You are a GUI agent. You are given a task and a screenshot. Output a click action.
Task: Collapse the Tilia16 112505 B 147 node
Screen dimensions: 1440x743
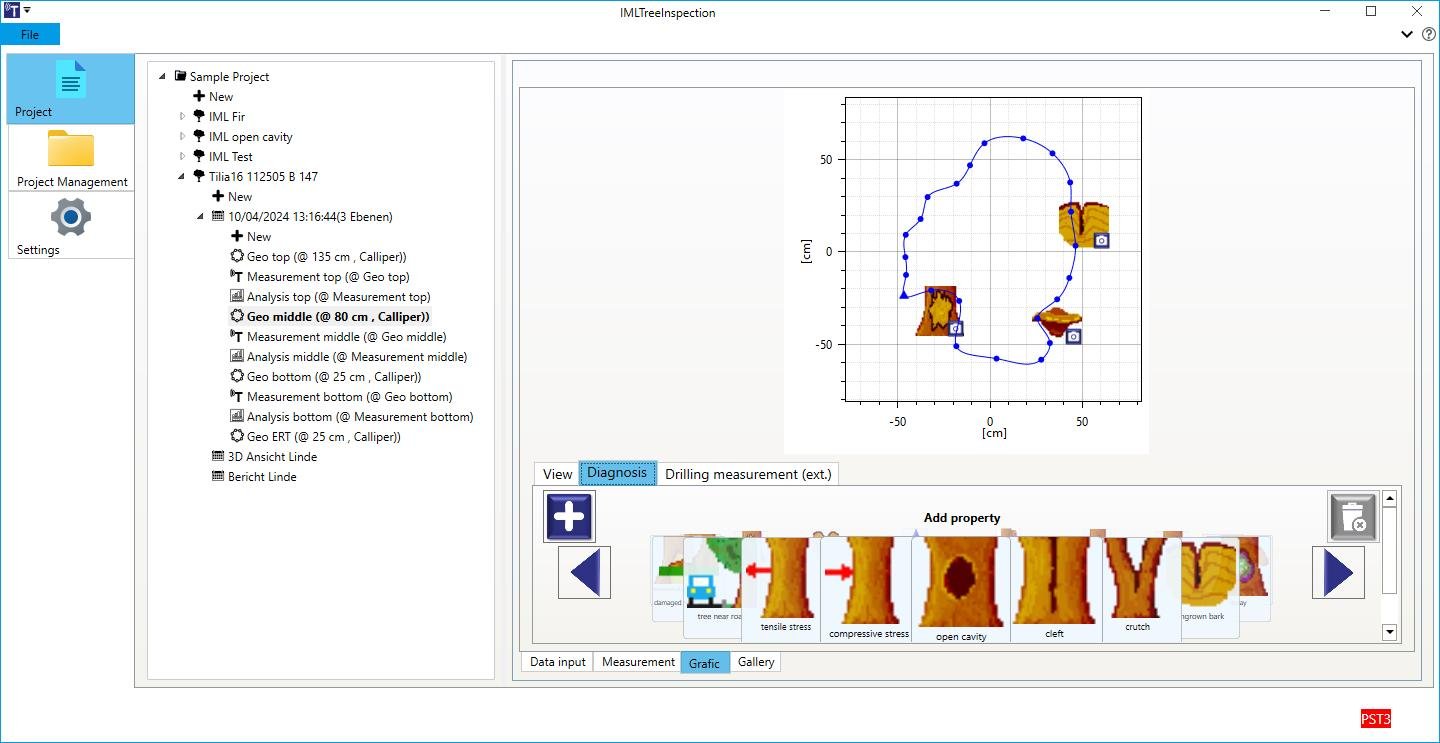coord(183,177)
